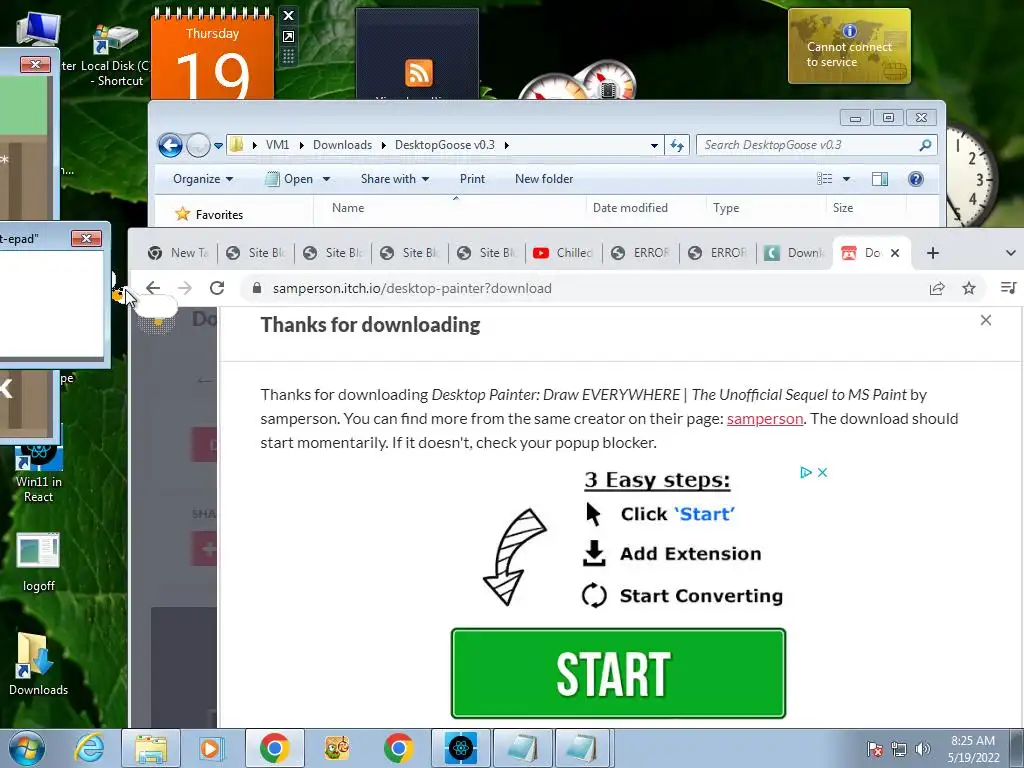Click Print in the Explorer toolbar
This screenshot has width=1024, height=768.
(x=472, y=179)
